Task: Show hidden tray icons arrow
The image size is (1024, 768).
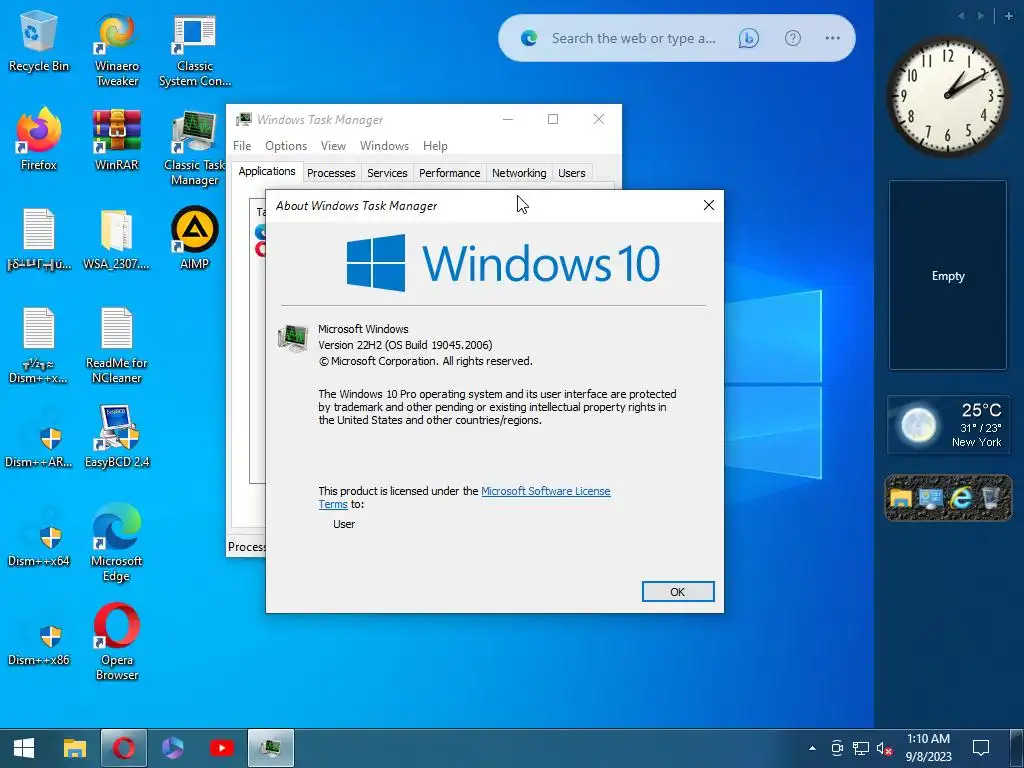Action: click(x=812, y=748)
